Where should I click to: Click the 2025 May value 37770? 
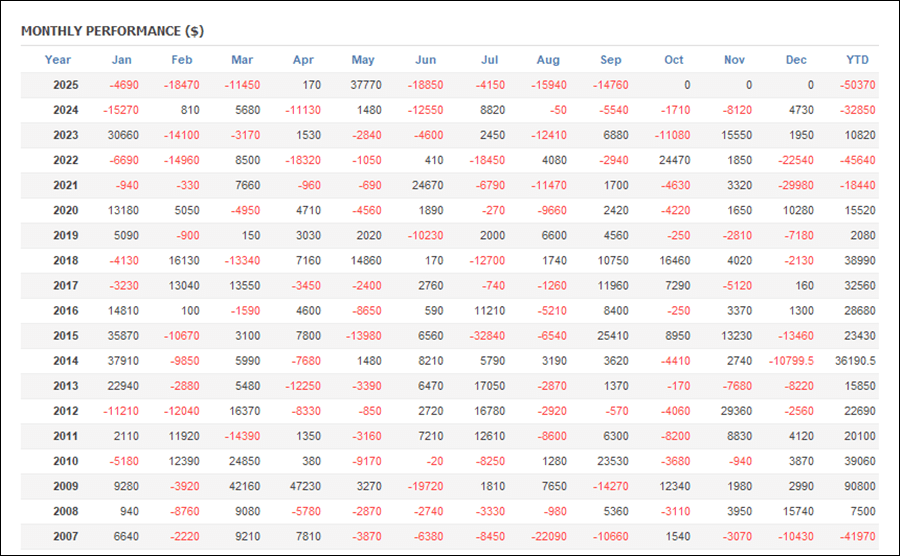point(366,85)
